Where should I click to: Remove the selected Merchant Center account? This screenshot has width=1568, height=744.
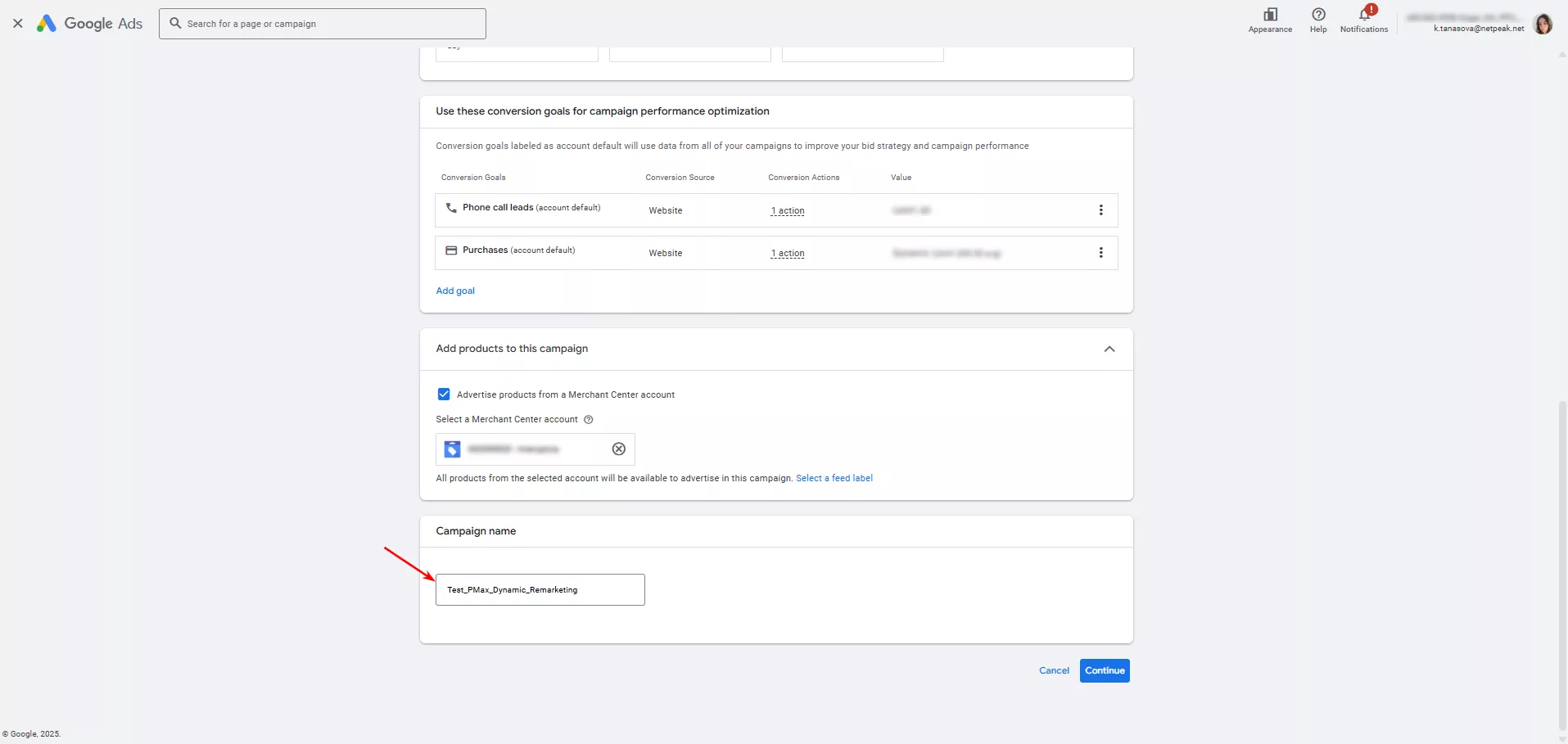pos(619,449)
